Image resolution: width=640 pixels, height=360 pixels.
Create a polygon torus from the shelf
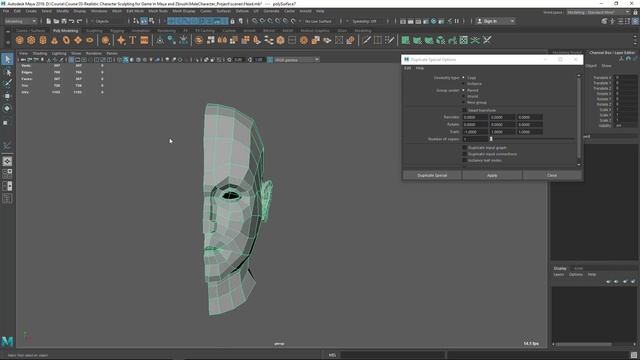pyautogui.click(x=66, y=40)
